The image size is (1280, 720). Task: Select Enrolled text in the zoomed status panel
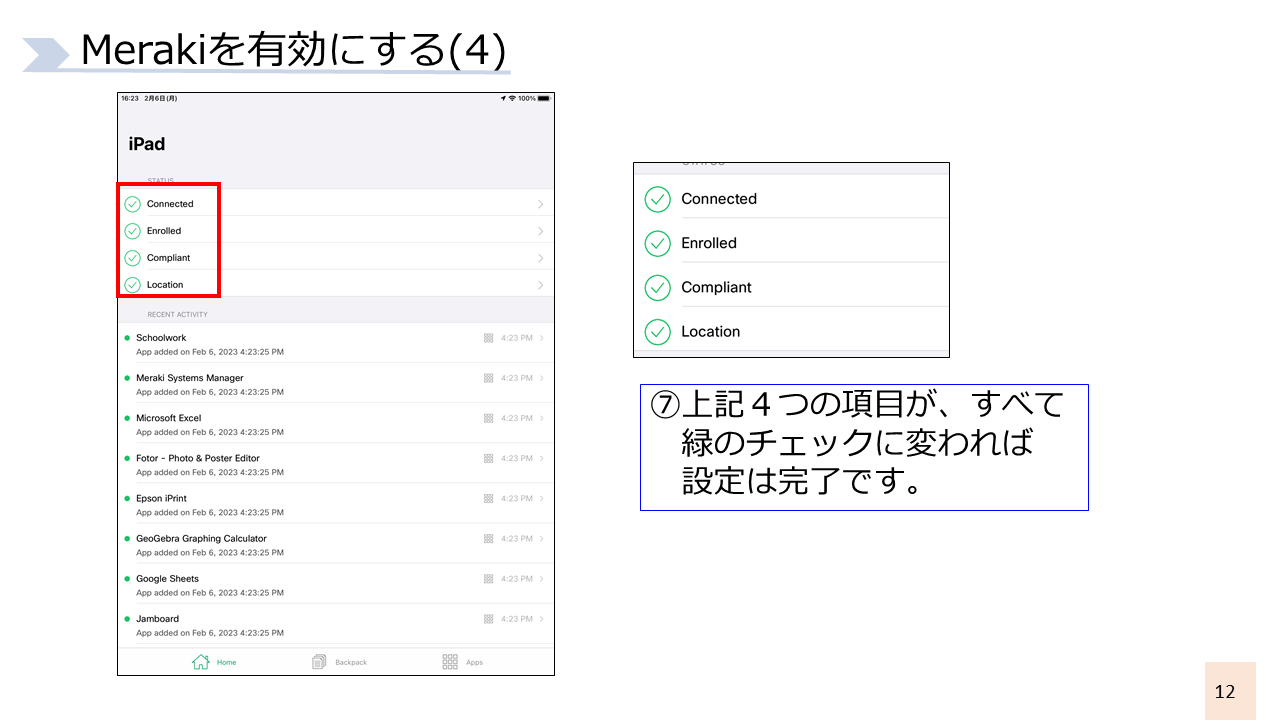(709, 243)
